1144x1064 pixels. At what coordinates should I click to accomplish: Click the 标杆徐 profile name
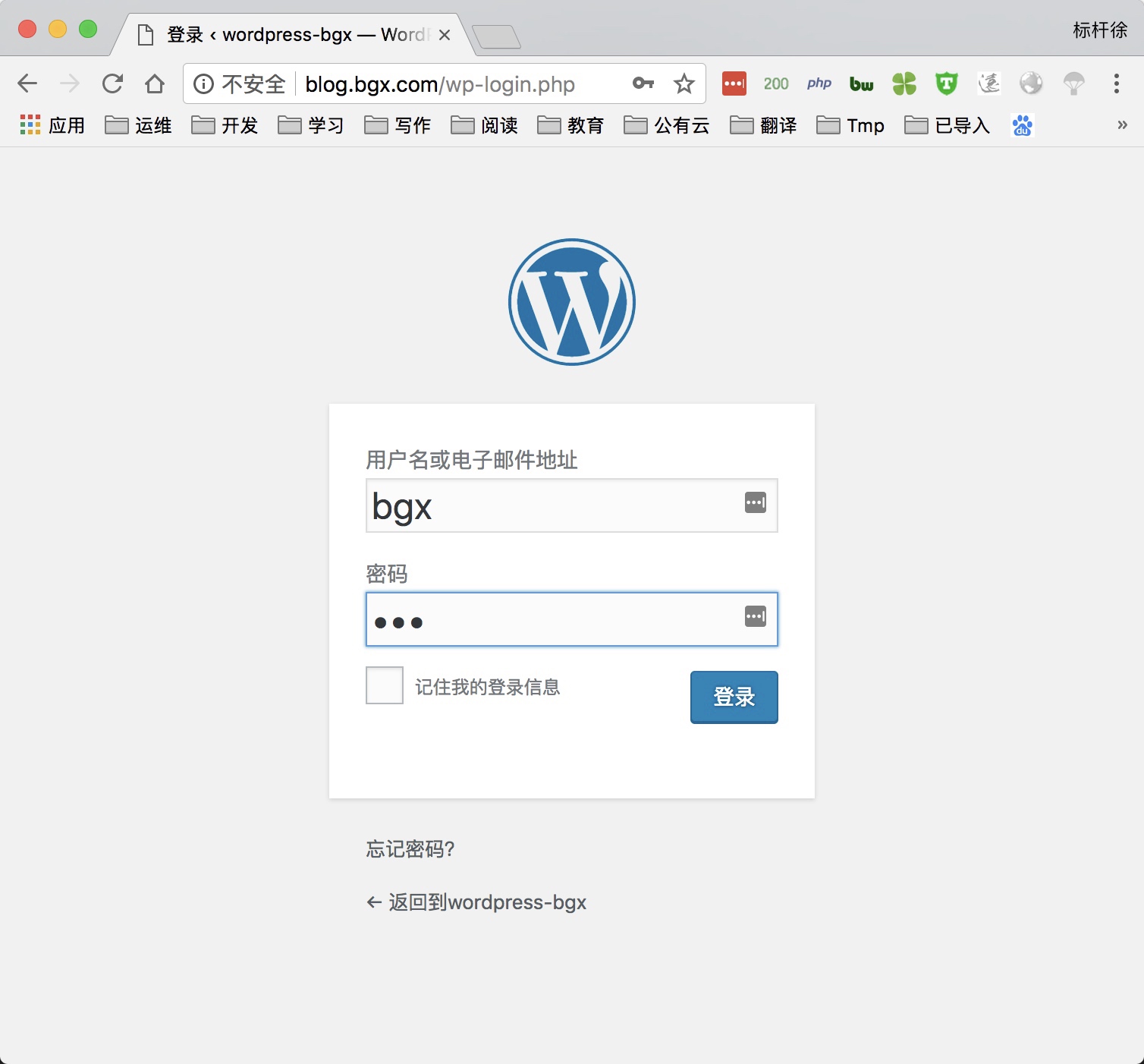click(1100, 30)
